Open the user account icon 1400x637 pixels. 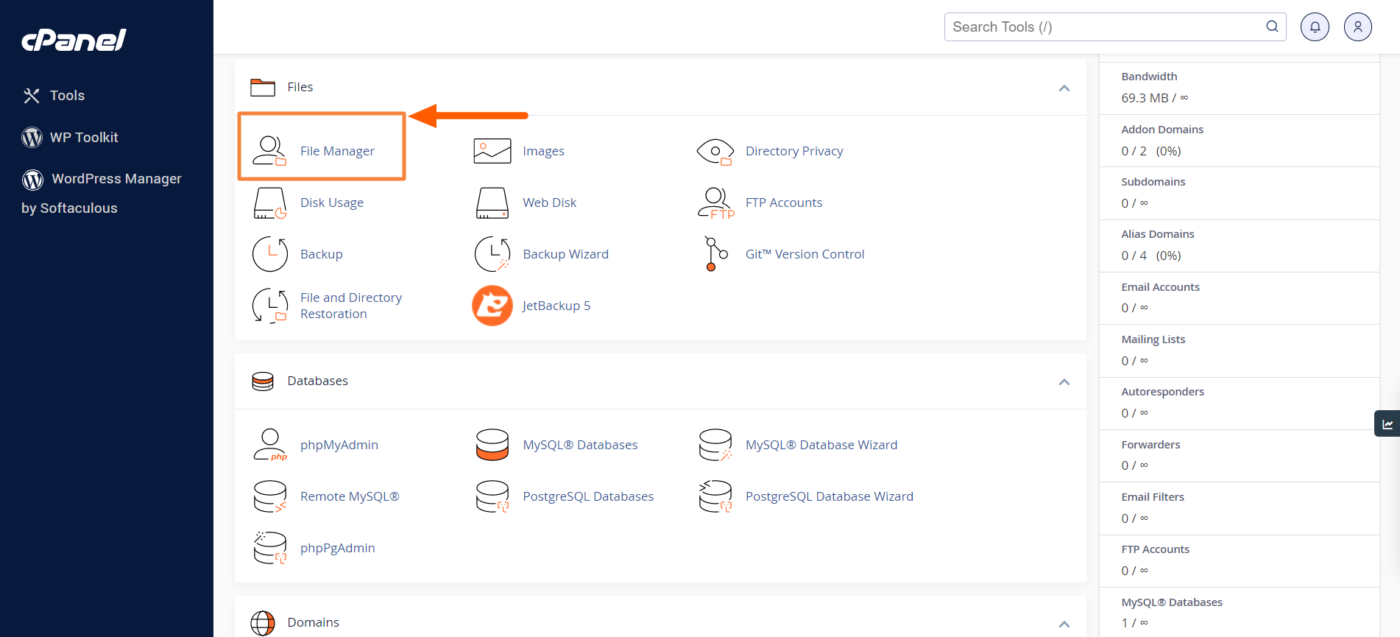point(1358,27)
